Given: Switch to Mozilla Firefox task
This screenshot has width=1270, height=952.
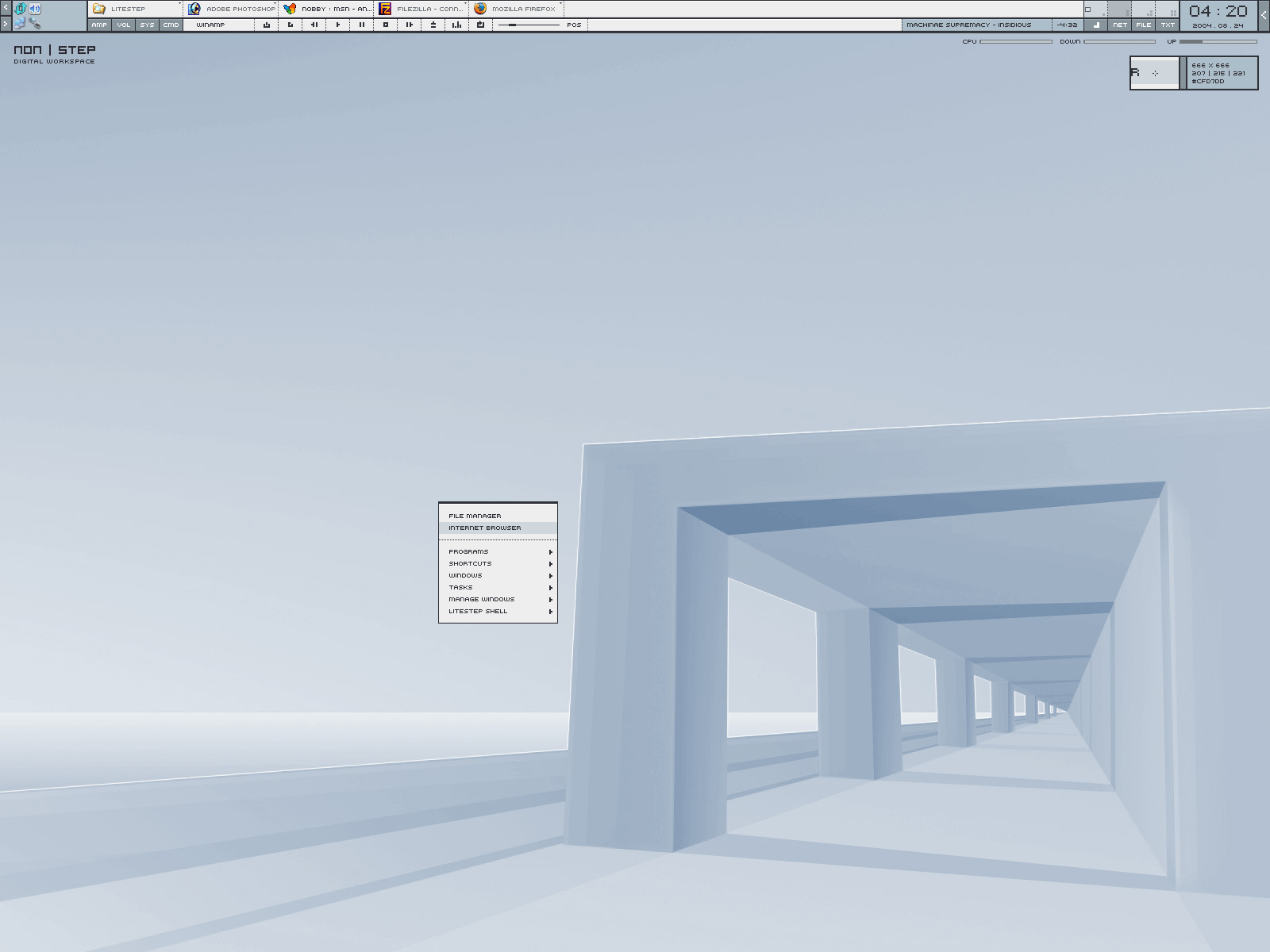Looking at the screenshot, I should pos(480,9).
